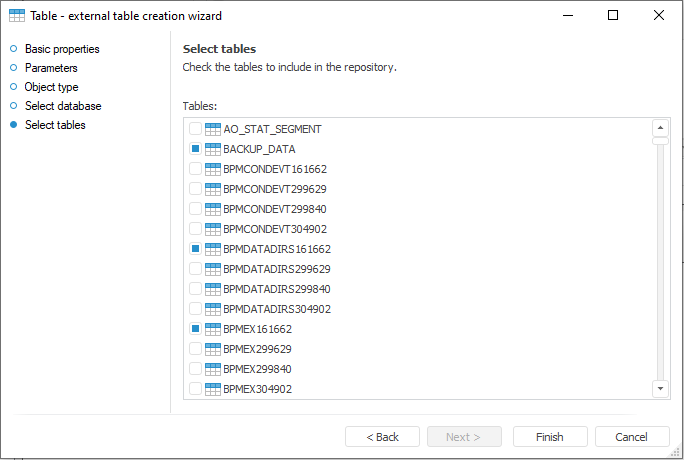Click the table icon next to BACKUP_DATA

coord(212,149)
